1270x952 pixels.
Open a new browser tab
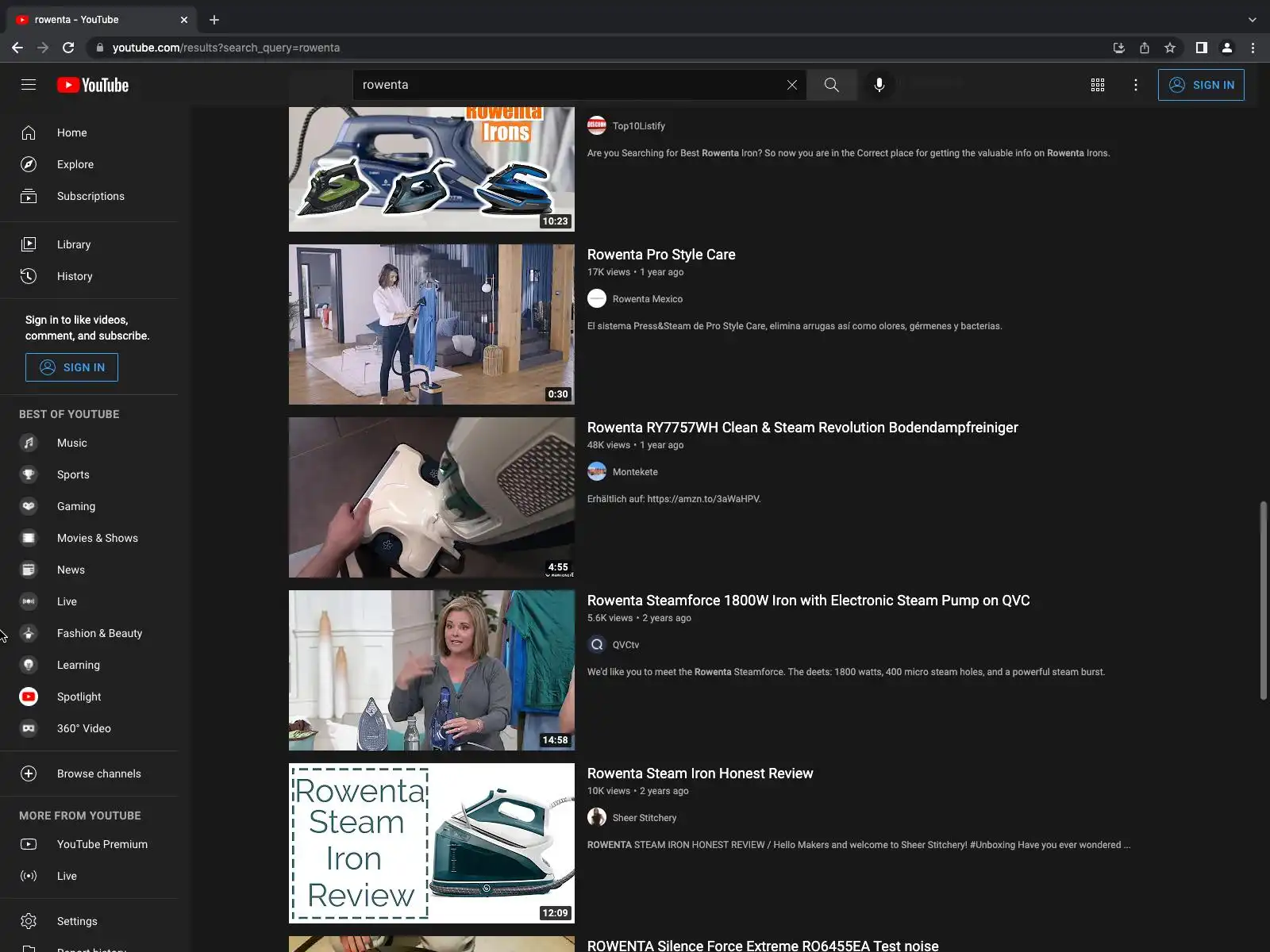[214, 20]
